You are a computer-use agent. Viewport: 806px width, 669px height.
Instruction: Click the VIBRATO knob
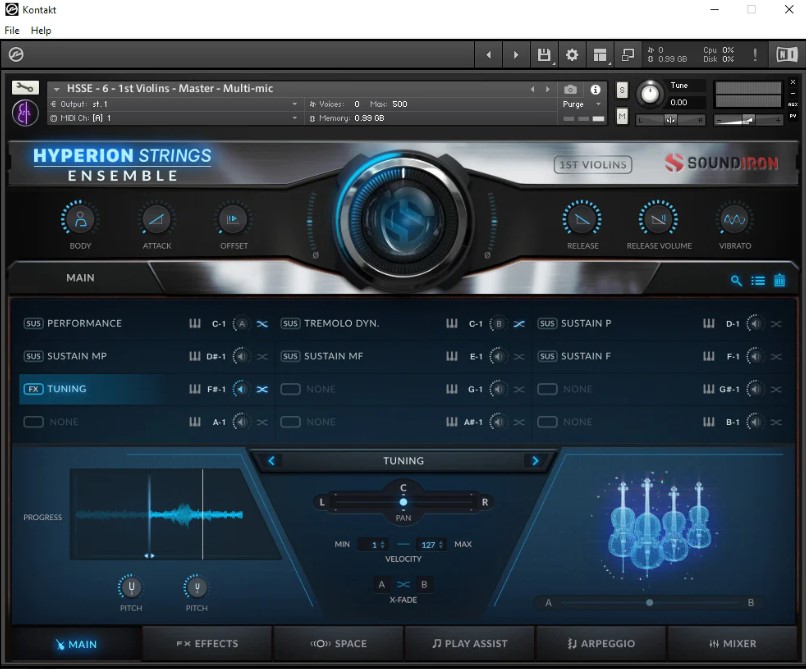[735, 219]
